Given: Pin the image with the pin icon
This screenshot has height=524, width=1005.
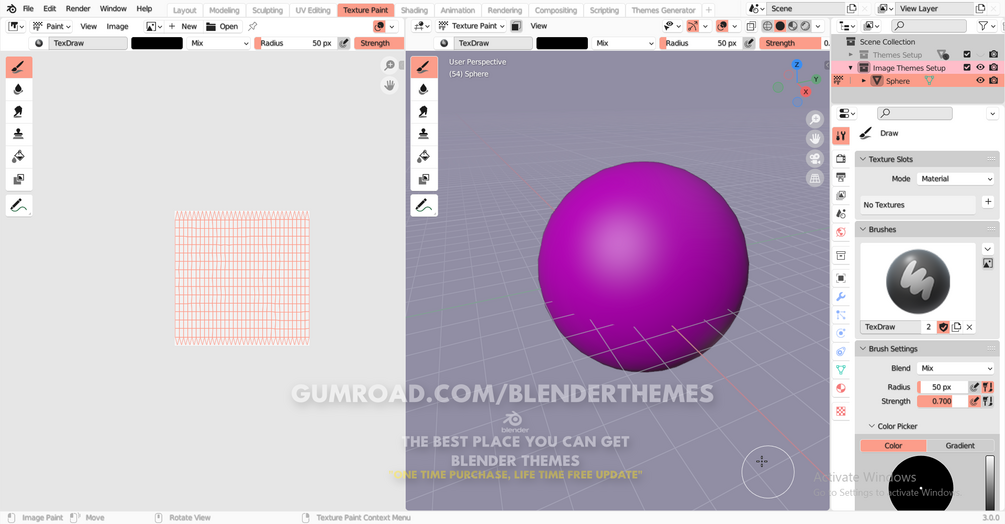Looking at the screenshot, I should (253, 26).
